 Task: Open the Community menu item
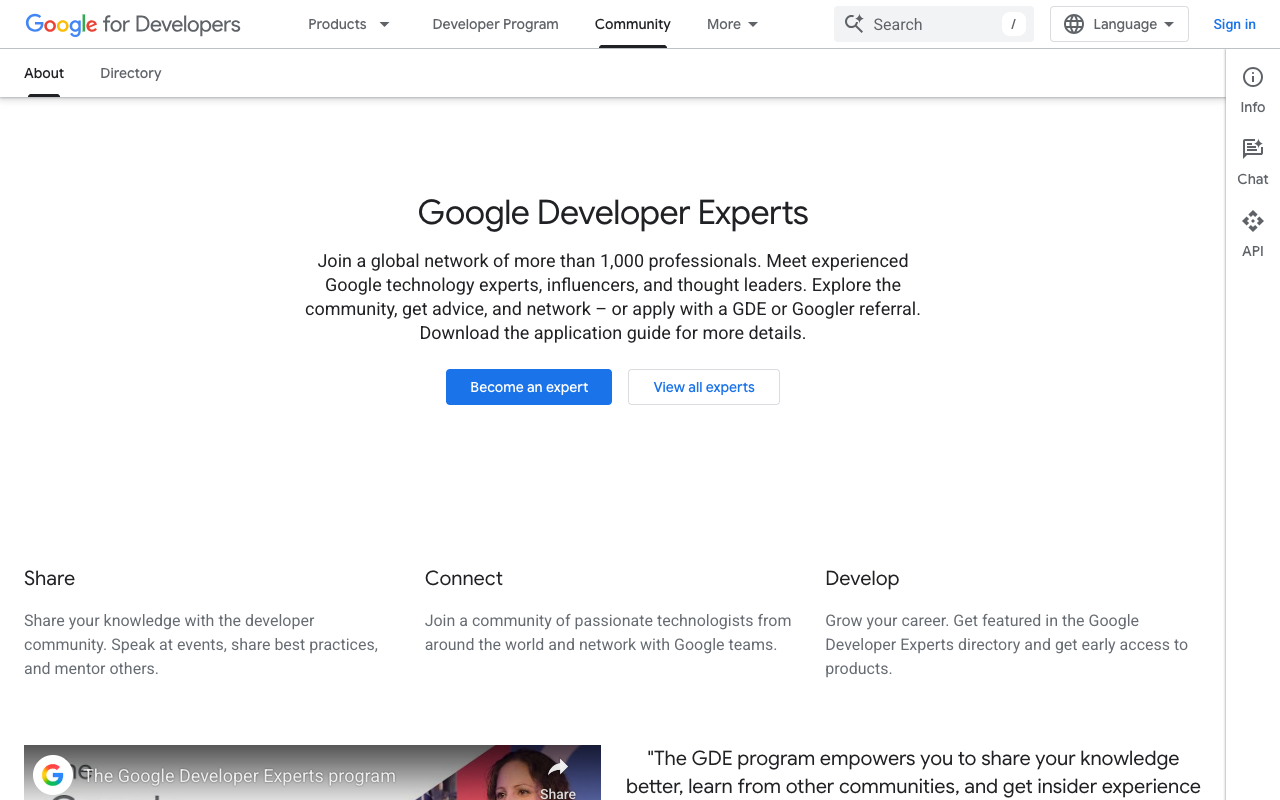pos(632,24)
